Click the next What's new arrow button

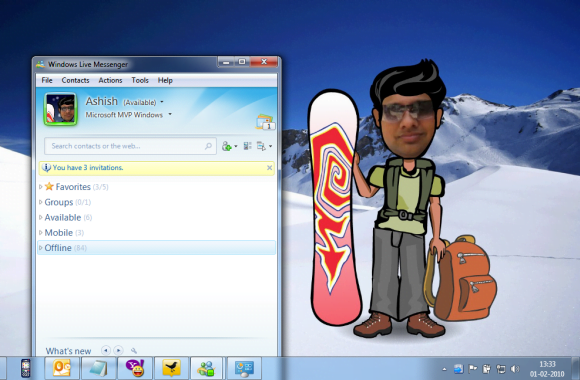click(118, 350)
